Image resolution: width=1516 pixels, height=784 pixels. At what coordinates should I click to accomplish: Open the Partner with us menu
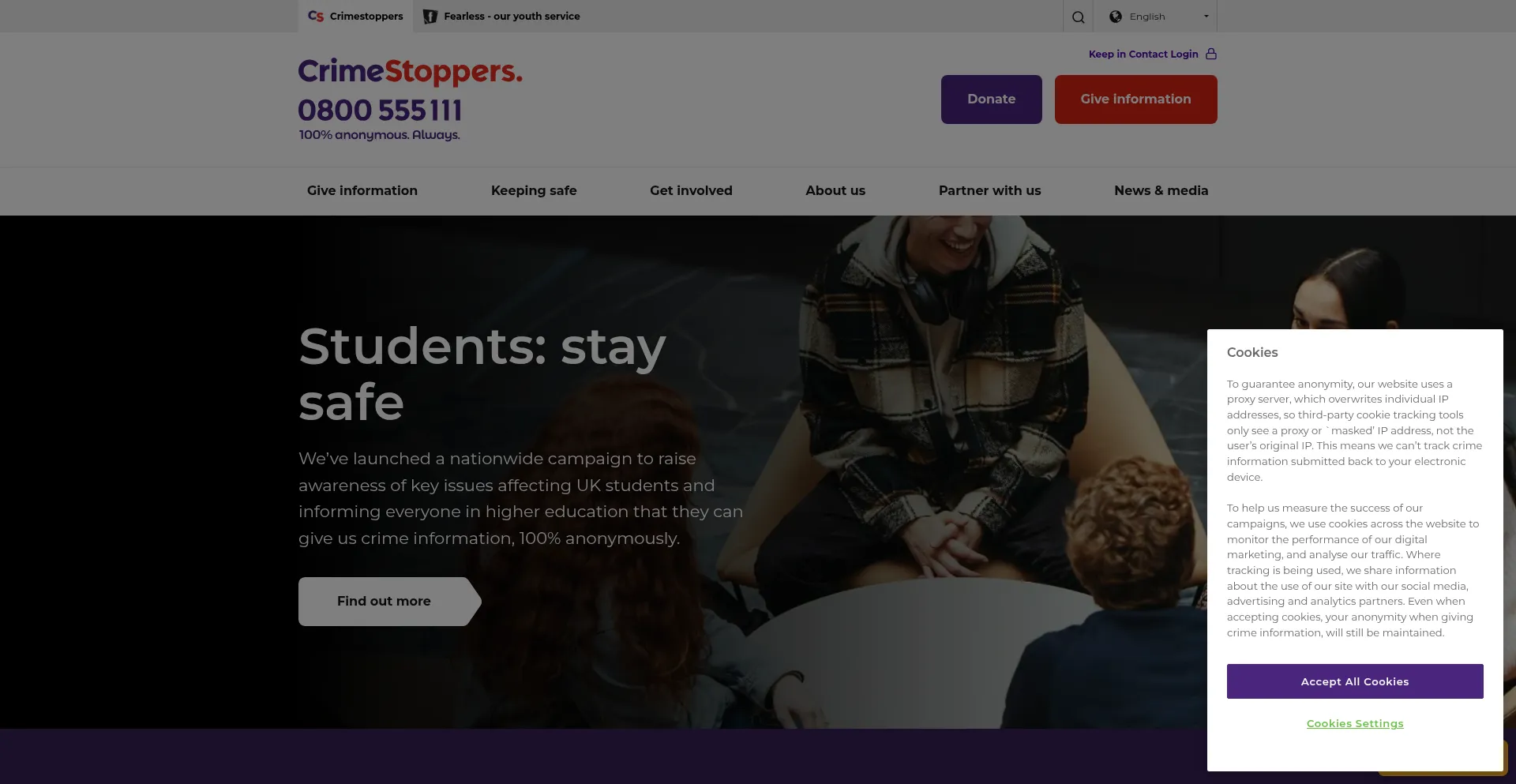coord(989,190)
